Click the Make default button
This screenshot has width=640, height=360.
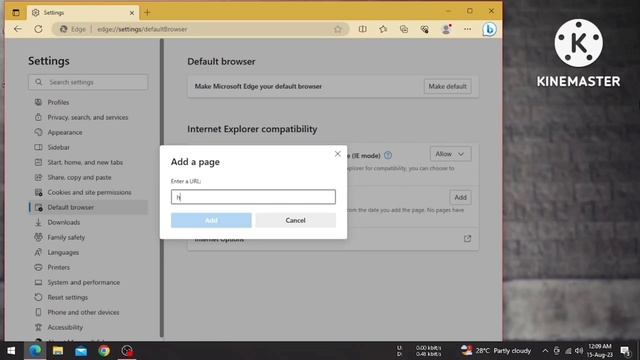447,87
